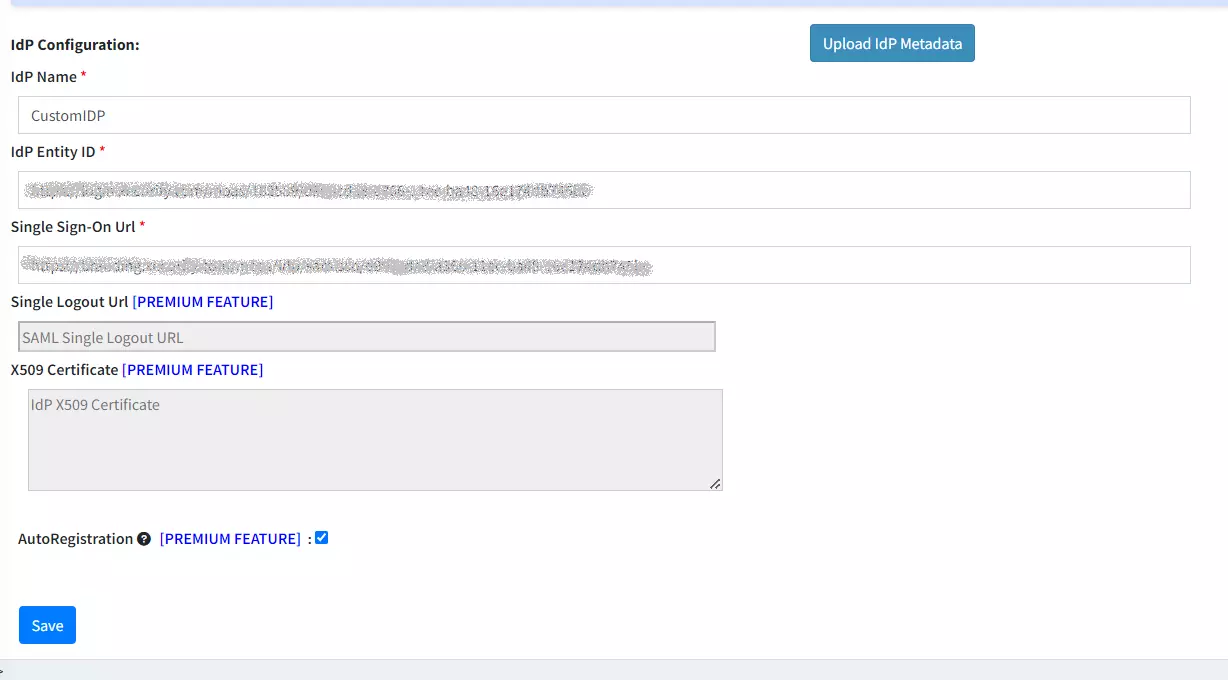Save the IdP configuration
Viewport: 1228px width, 680px height.
[47, 625]
